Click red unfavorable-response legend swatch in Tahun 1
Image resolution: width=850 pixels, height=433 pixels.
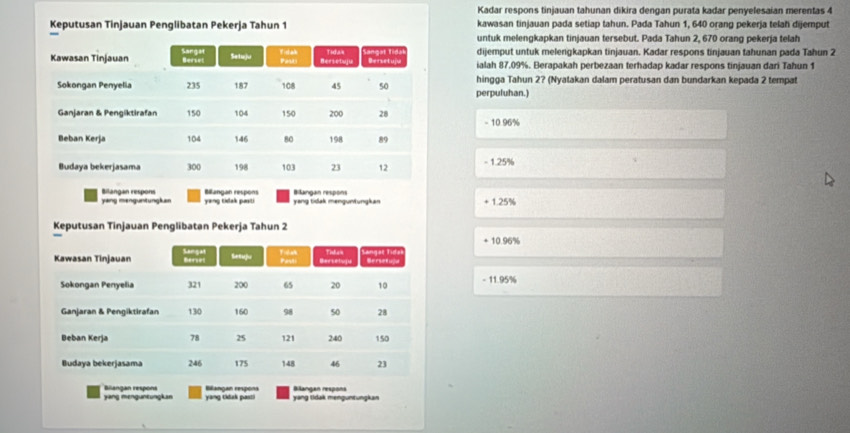[x=284, y=196]
